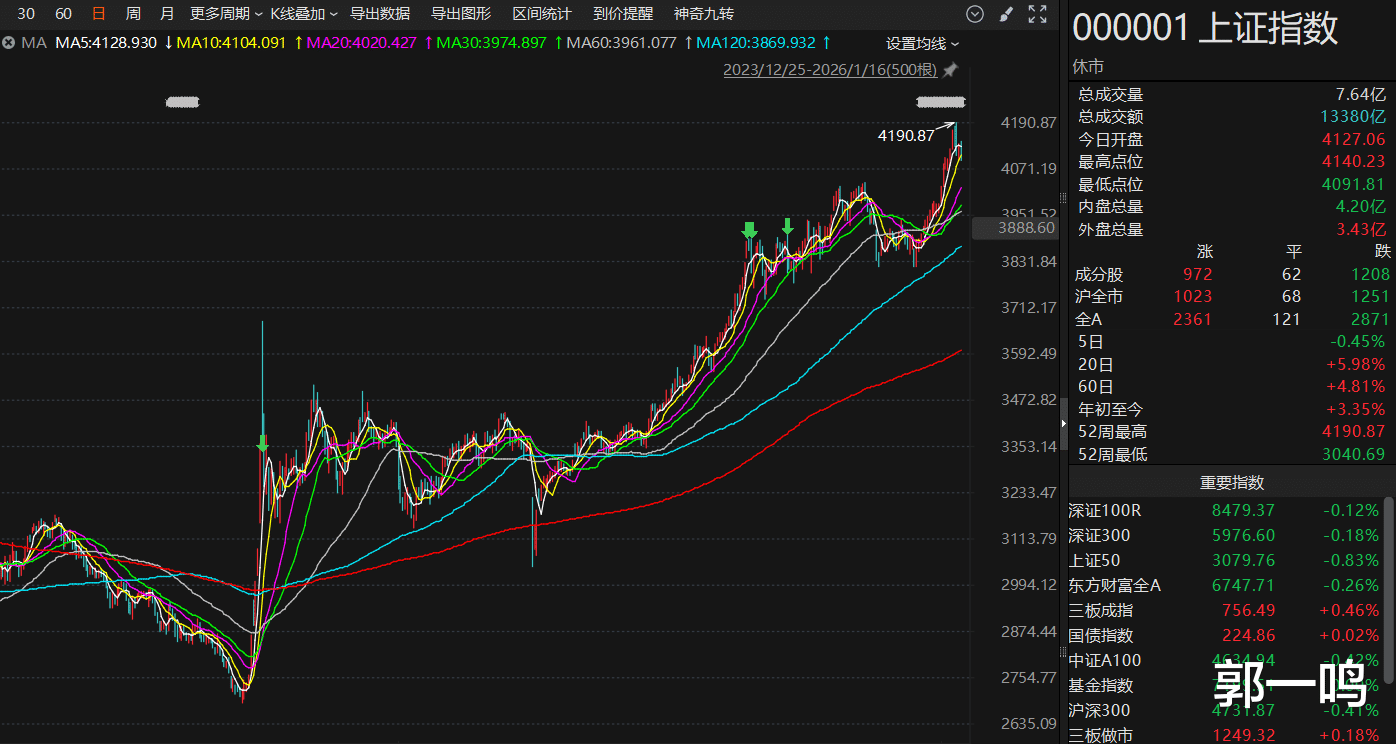
Task: Click the 导出数据 export data button
Action: pos(380,14)
